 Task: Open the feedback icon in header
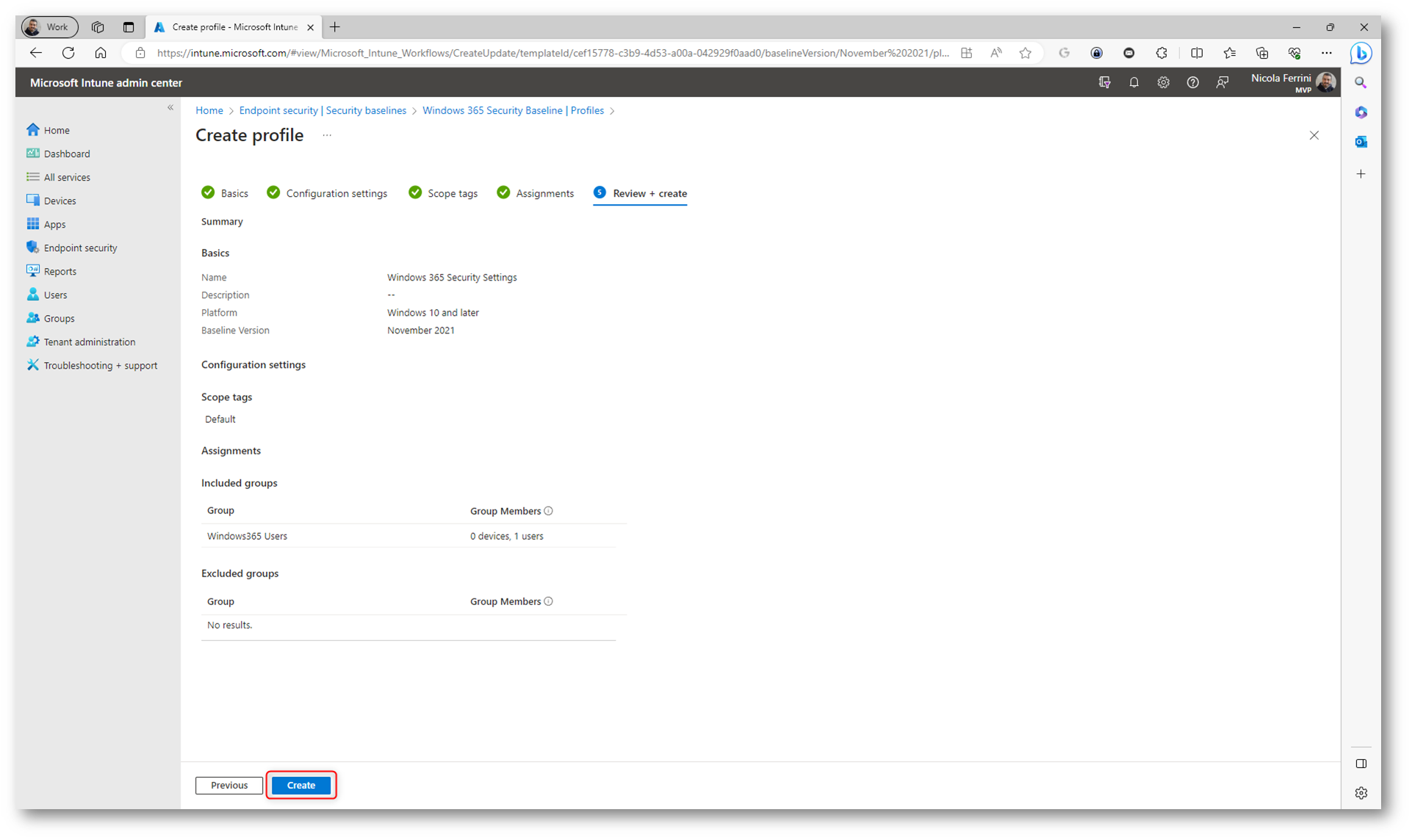coord(1222,83)
